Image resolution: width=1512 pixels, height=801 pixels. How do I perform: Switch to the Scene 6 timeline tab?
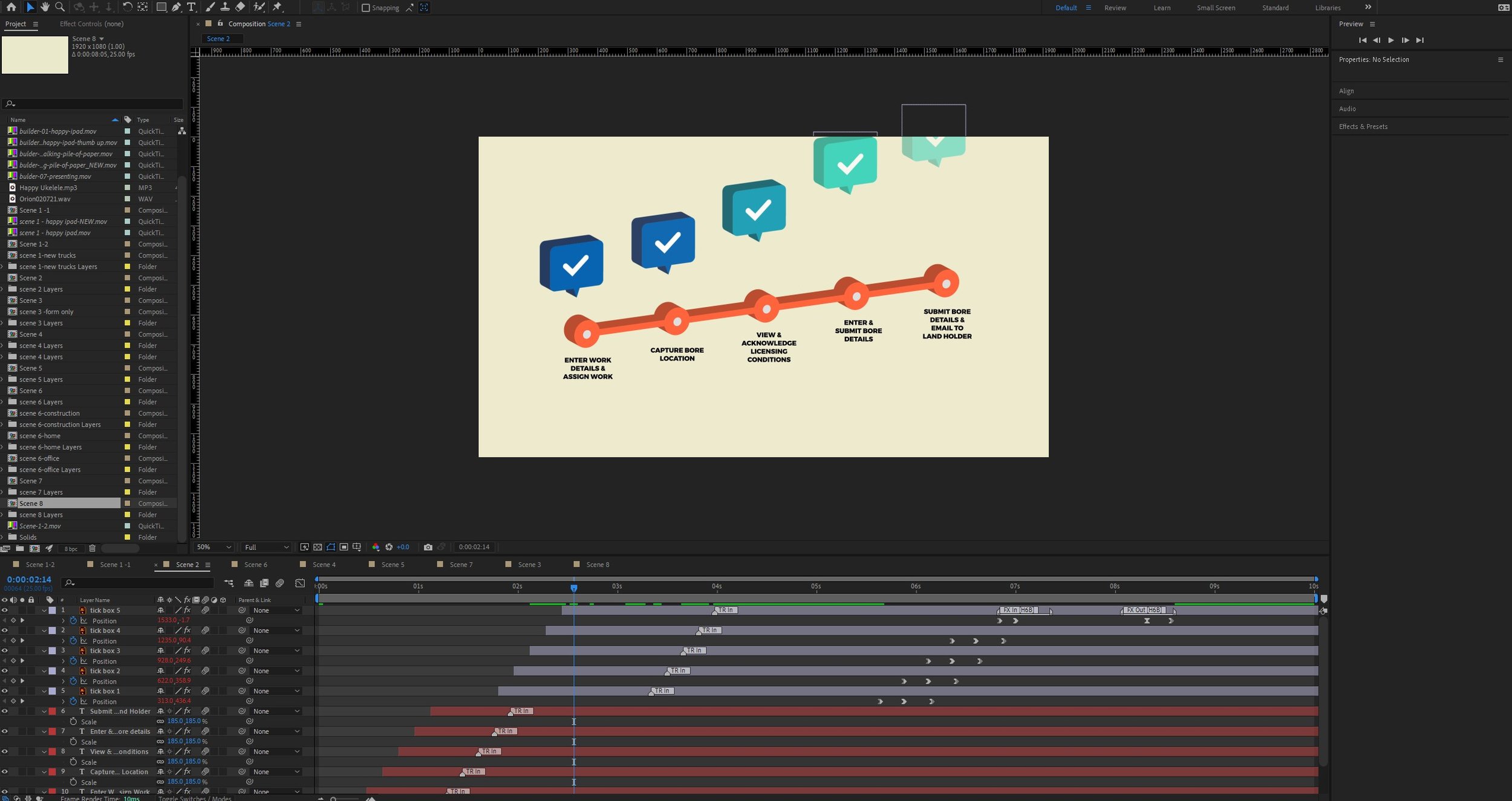tap(255, 565)
